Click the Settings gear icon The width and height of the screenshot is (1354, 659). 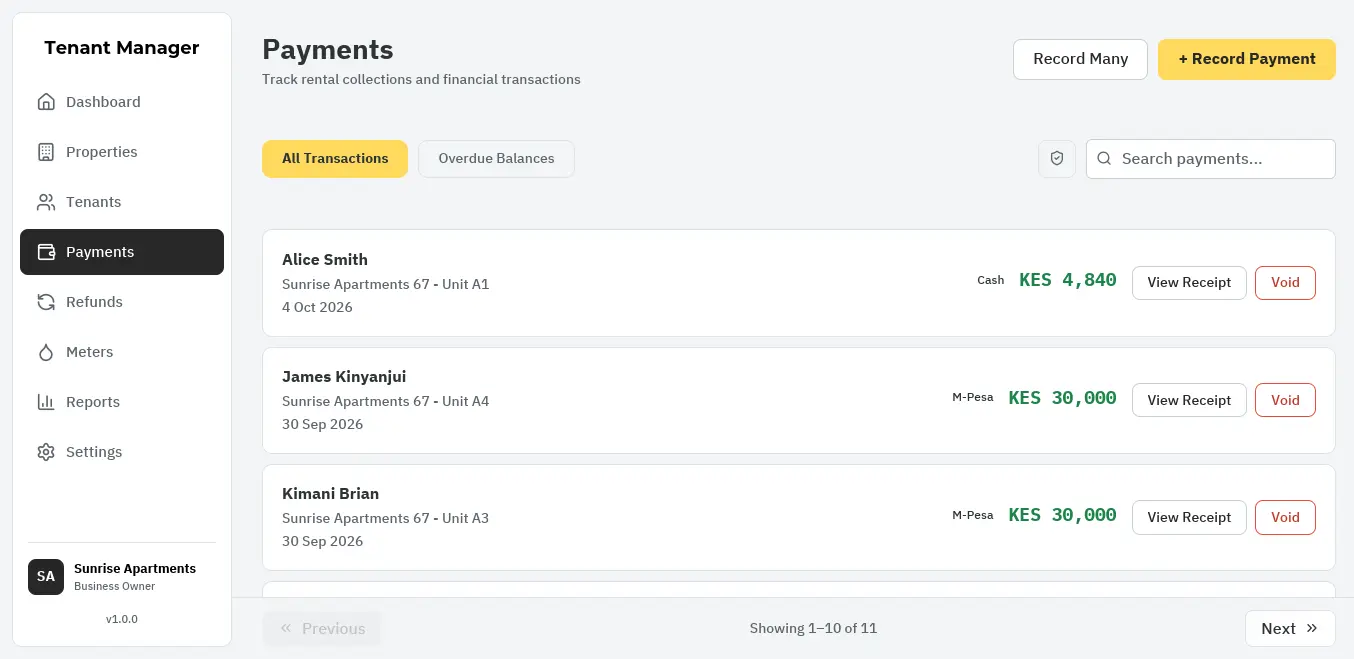[x=46, y=452]
